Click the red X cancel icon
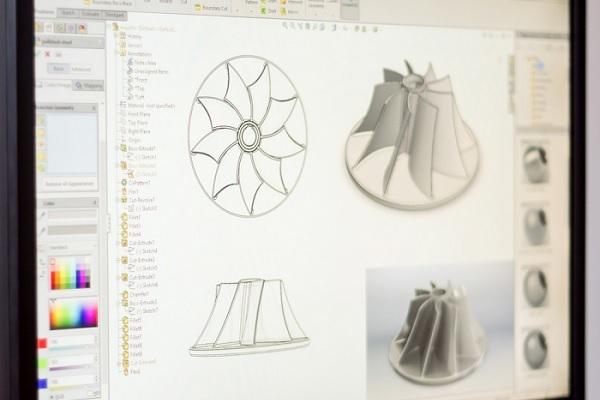Viewport: 600px width, 400px height. point(48,54)
